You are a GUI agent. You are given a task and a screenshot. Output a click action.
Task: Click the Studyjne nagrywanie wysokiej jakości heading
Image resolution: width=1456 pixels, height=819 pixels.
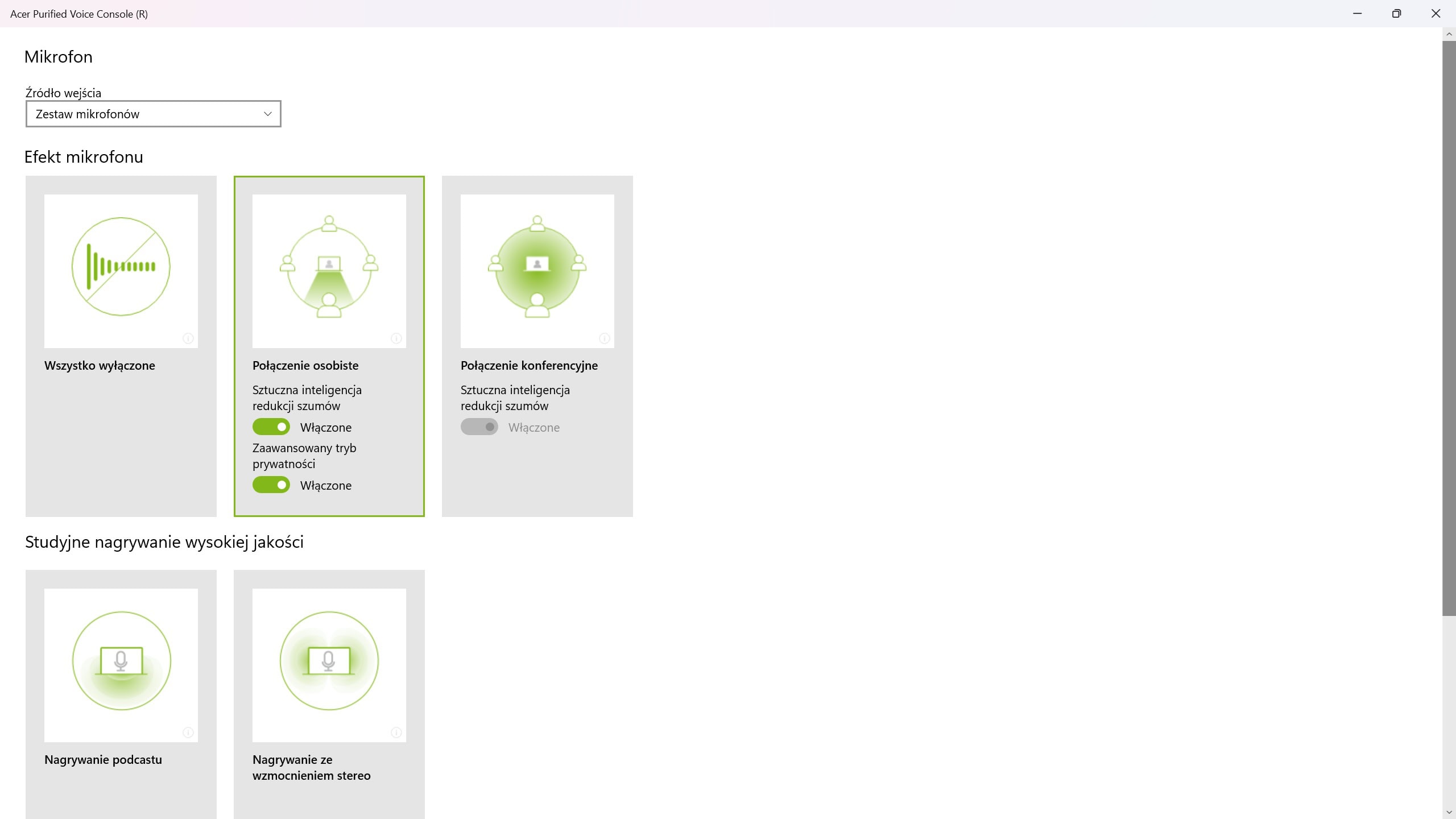[x=164, y=542]
